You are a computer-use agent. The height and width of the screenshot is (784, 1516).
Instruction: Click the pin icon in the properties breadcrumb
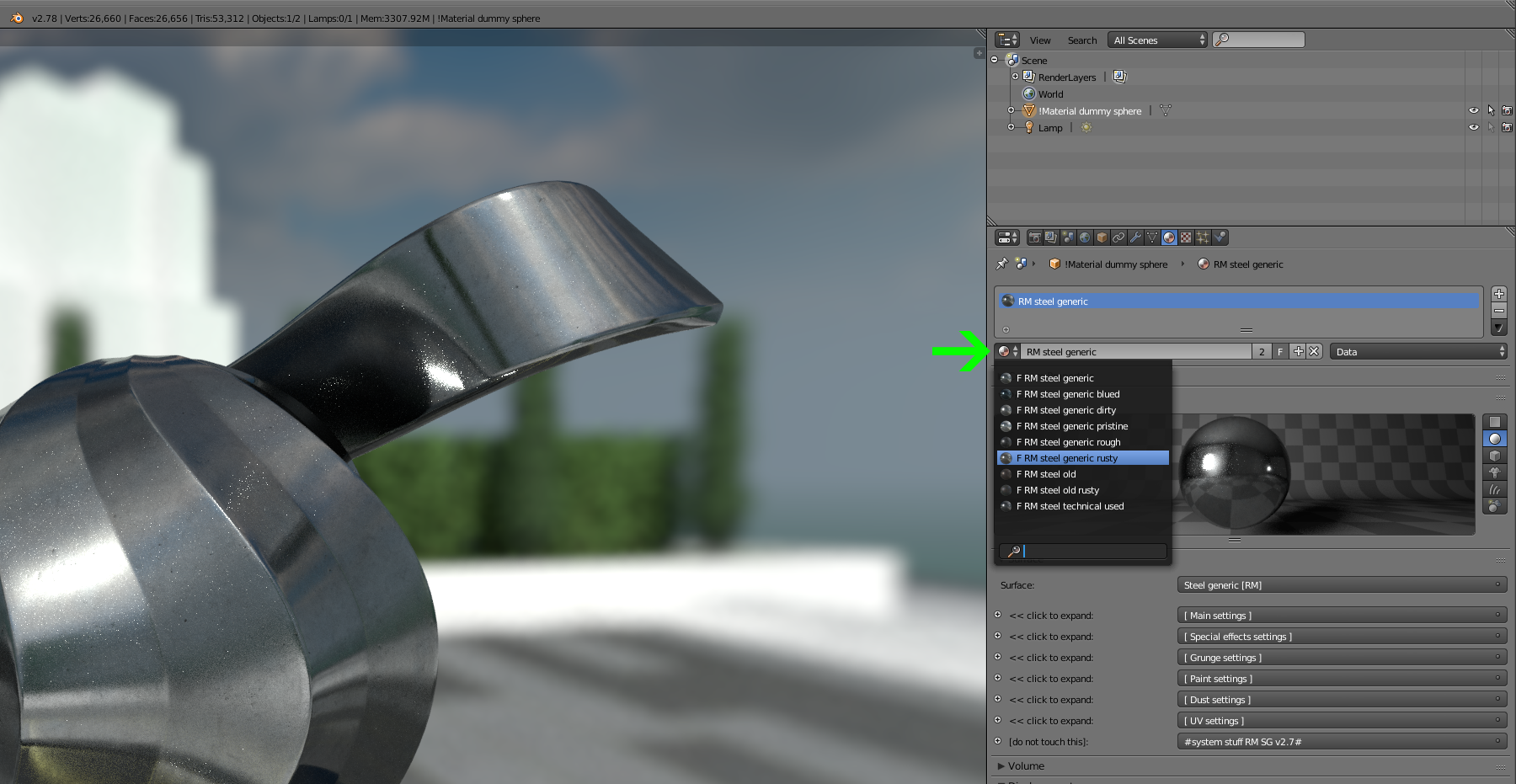tap(1001, 264)
